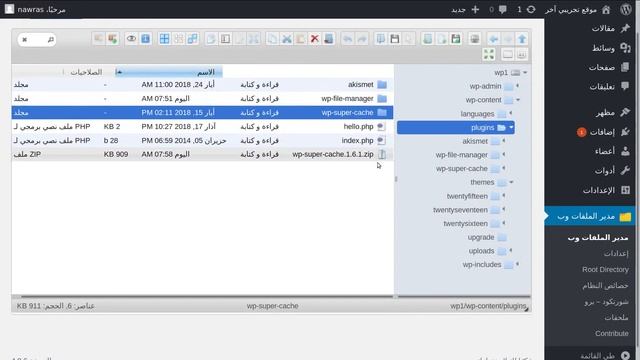Open the sort options icon
640x360 pixels.
pos(522,54)
